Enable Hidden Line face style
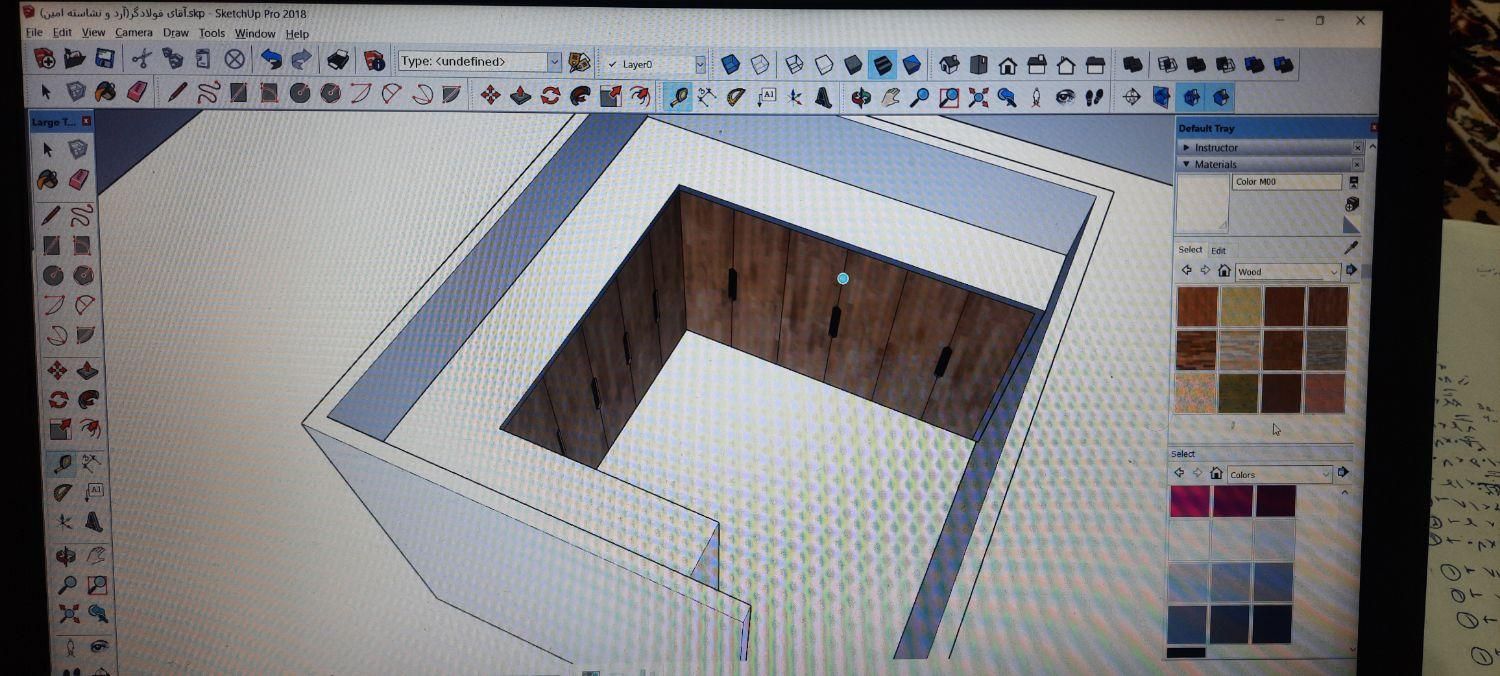Viewport: 1500px width, 676px height. tap(824, 65)
